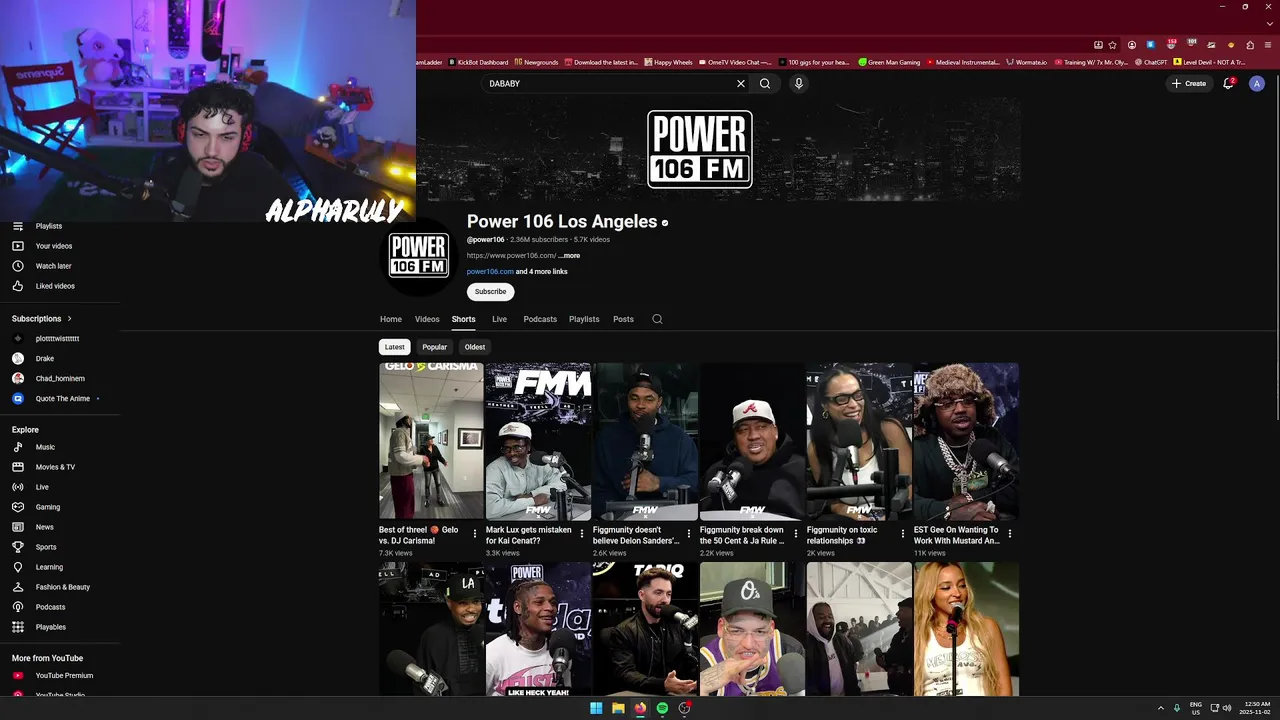The image size is (1280, 720).
Task: Open the account avatar menu
Action: click(x=1257, y=84)
